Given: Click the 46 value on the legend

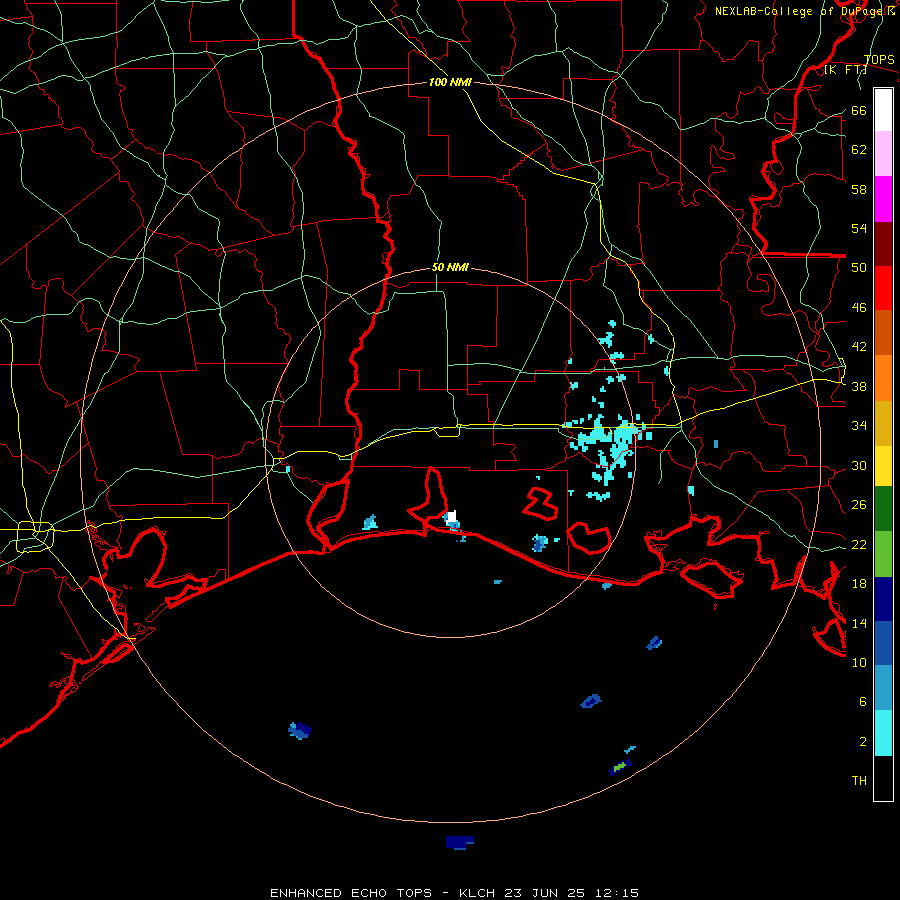Looking at the screenshot, I should pyautogui.click(x=859, y=307).
